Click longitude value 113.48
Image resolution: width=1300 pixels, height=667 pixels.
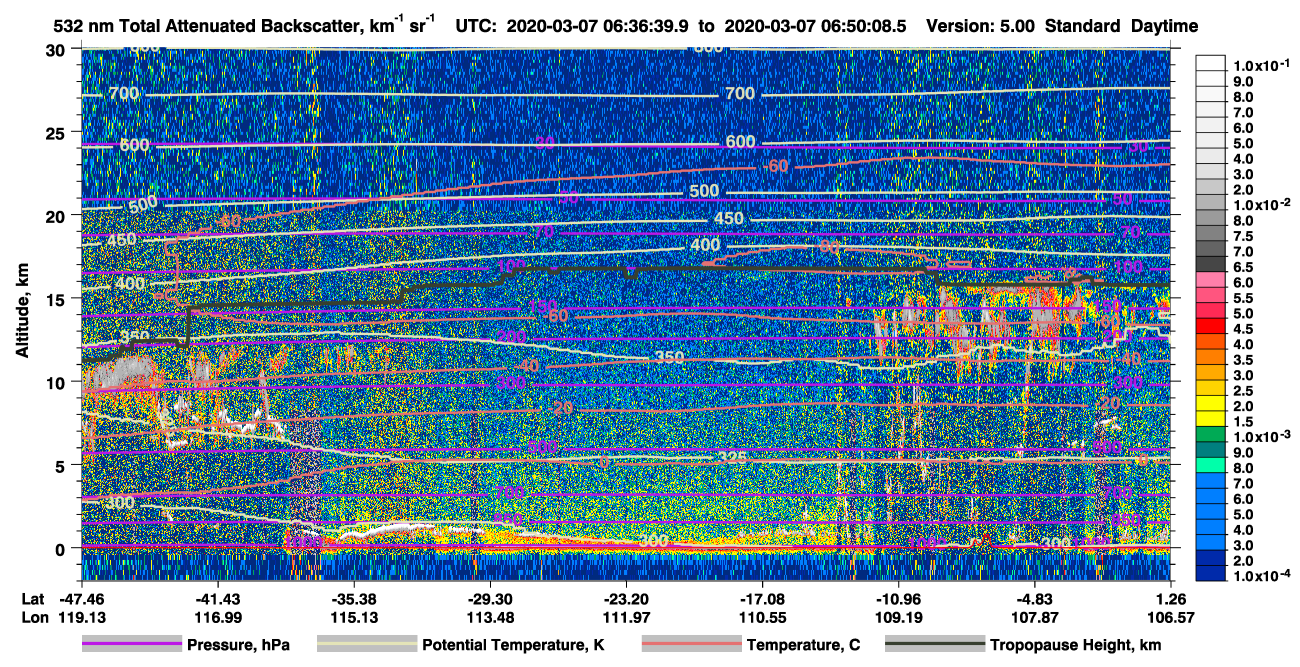click(490, 617)
